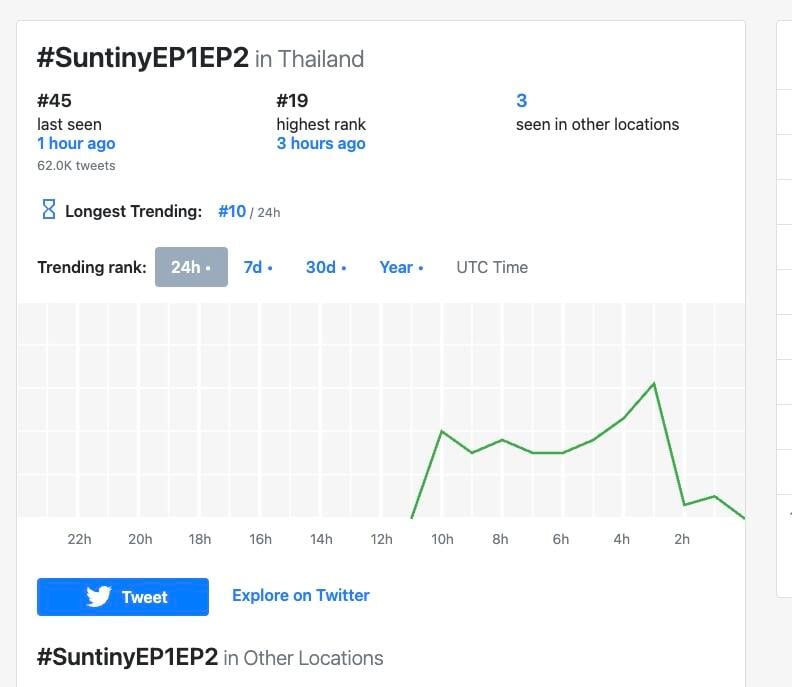792x687 pixels.
Task: Open the Explore on Twitter link
Action: (x=301, y=596)
